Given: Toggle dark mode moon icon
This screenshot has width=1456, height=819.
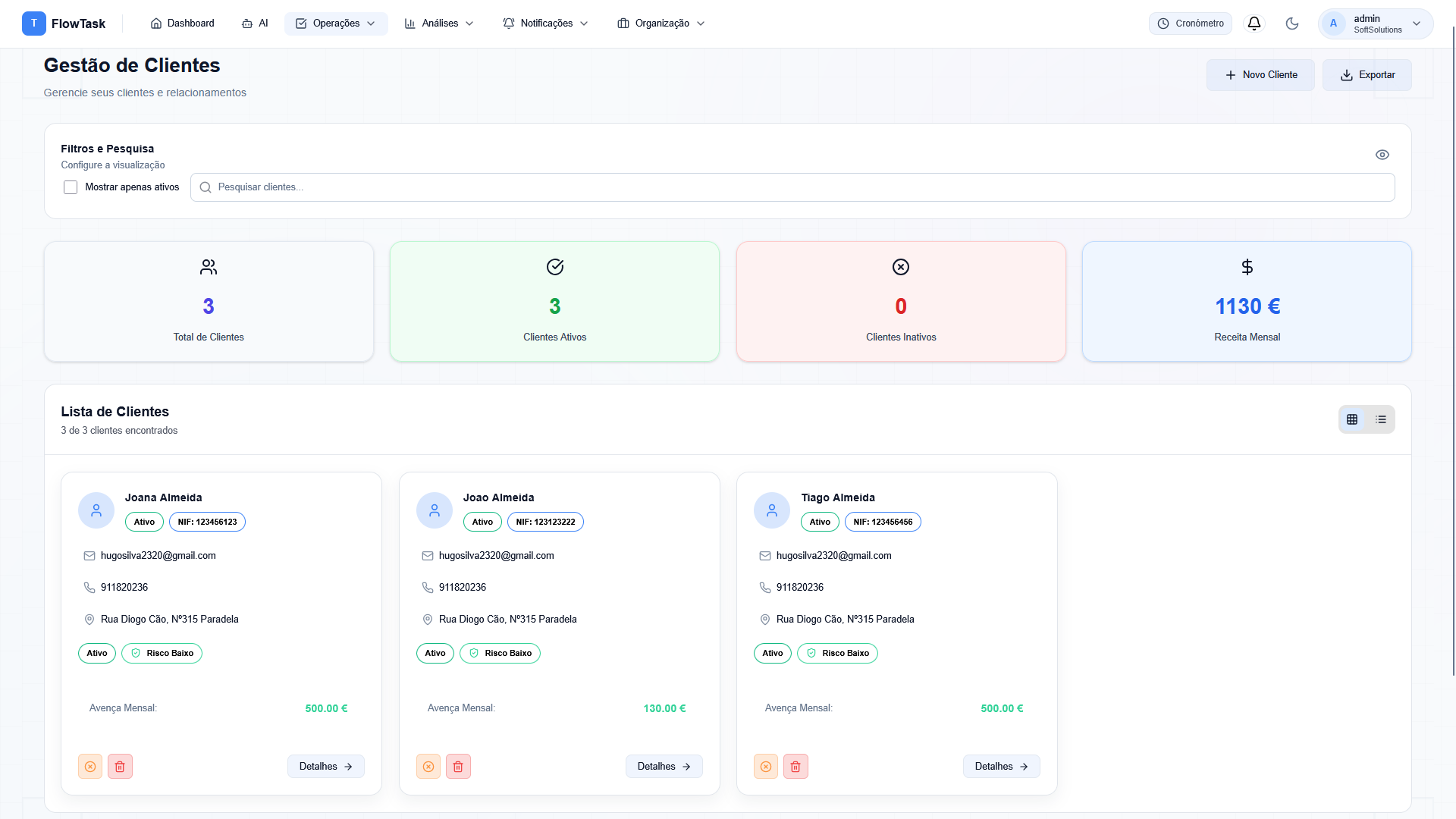Looking at the screenshot, I should click(1292, 24).
